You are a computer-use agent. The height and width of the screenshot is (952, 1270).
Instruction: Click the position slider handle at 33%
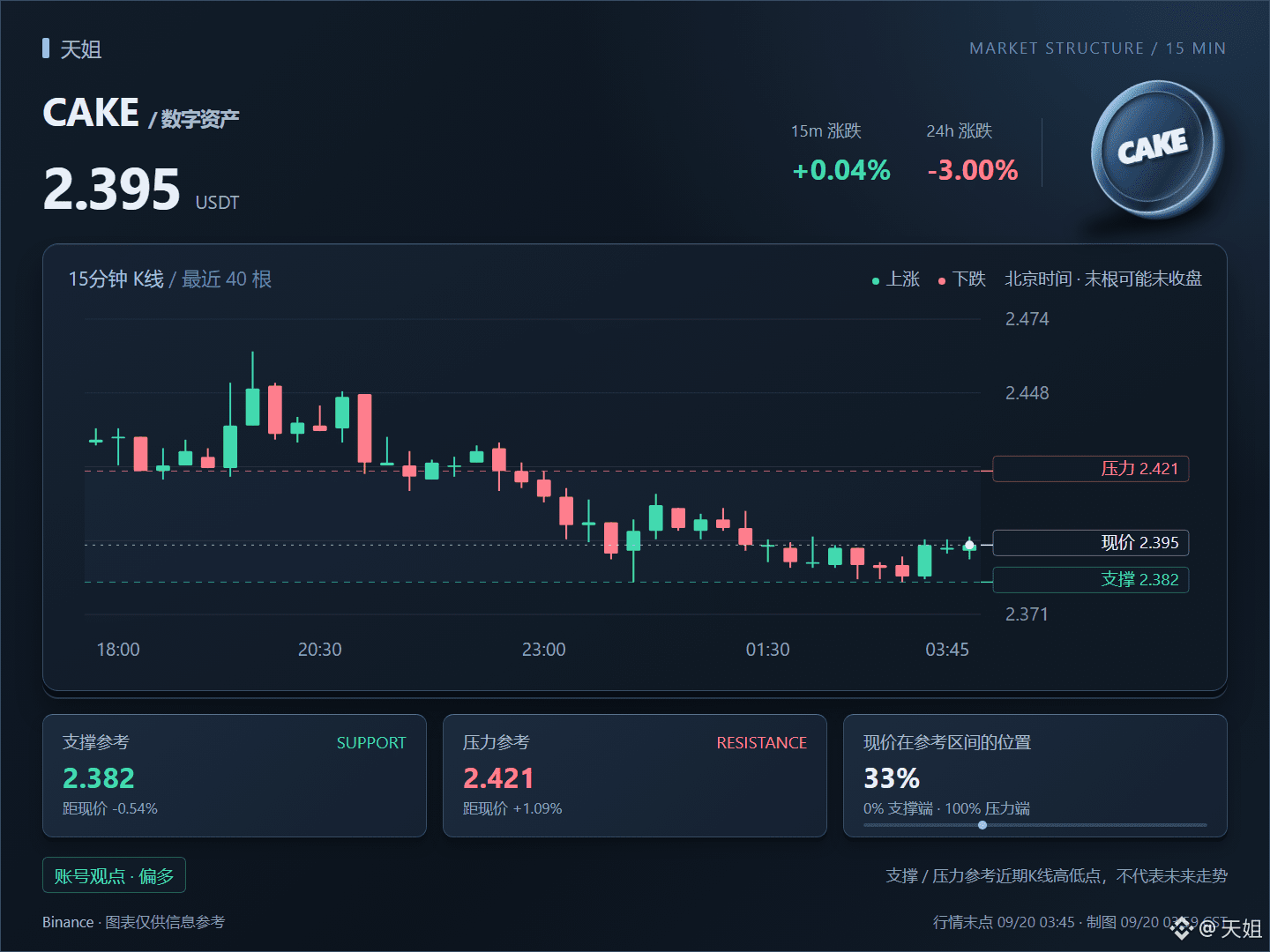[x=982, y=825]
